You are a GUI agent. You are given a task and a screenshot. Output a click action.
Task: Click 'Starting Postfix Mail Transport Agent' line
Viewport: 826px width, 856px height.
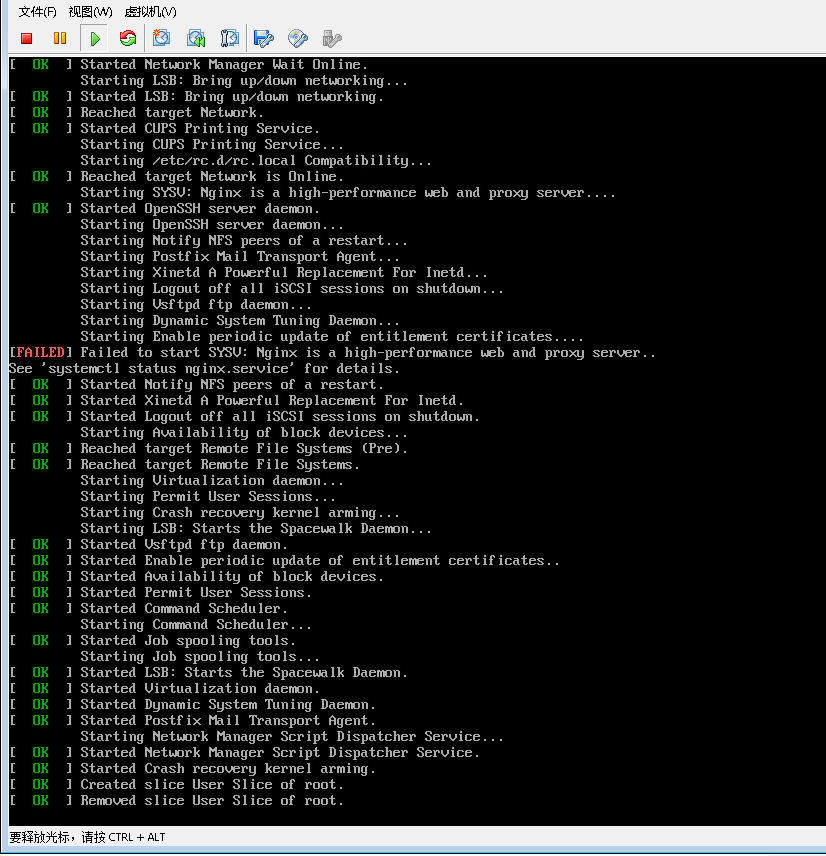240,257
